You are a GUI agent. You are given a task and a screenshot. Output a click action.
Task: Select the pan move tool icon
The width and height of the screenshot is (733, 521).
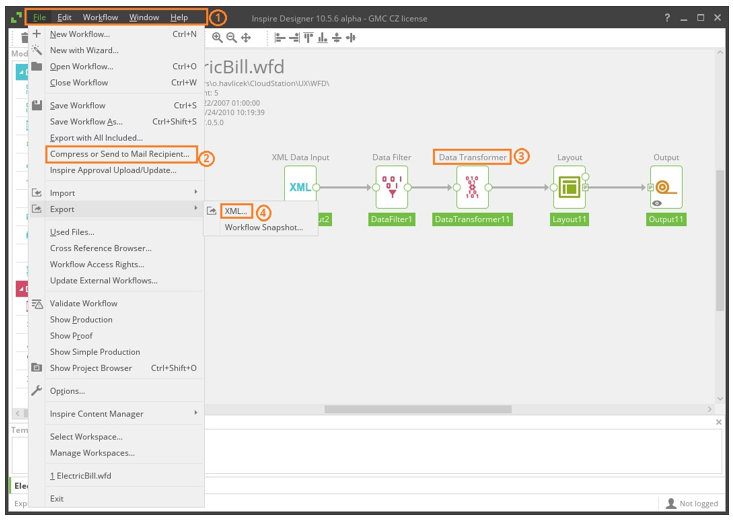[x=246, y=38]
